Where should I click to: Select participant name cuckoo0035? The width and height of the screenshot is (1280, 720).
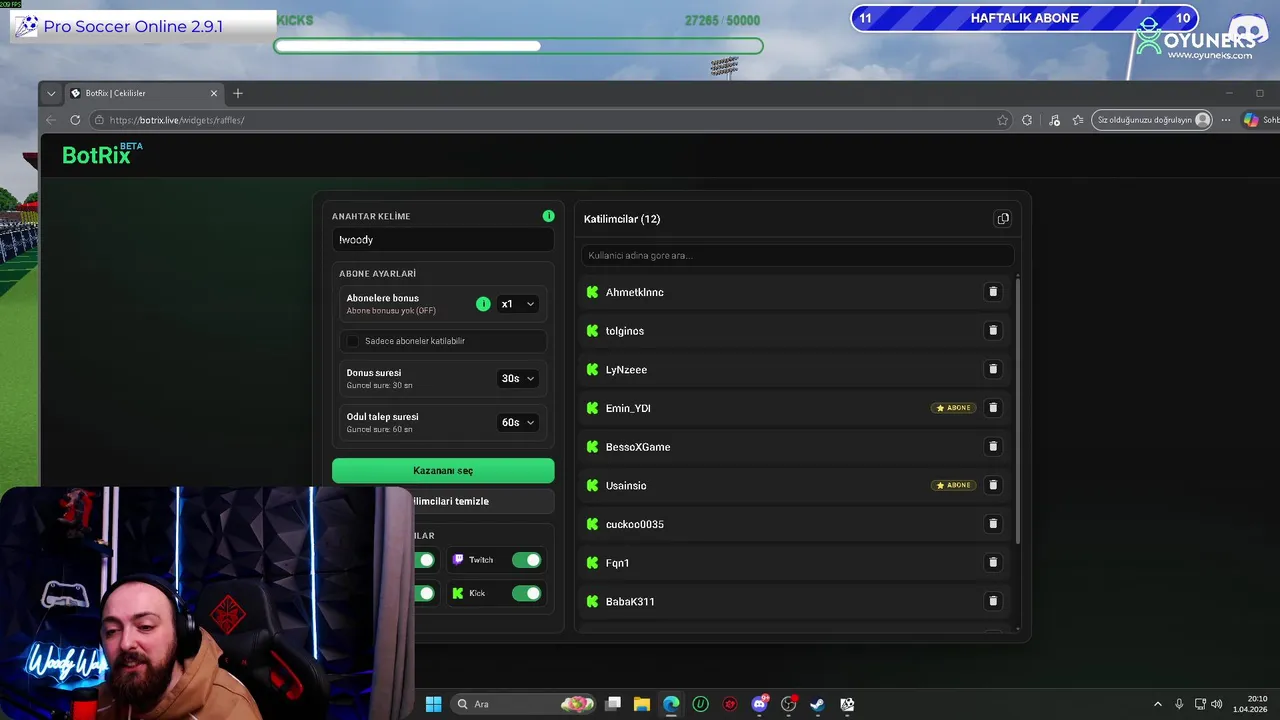coord(635,524)
